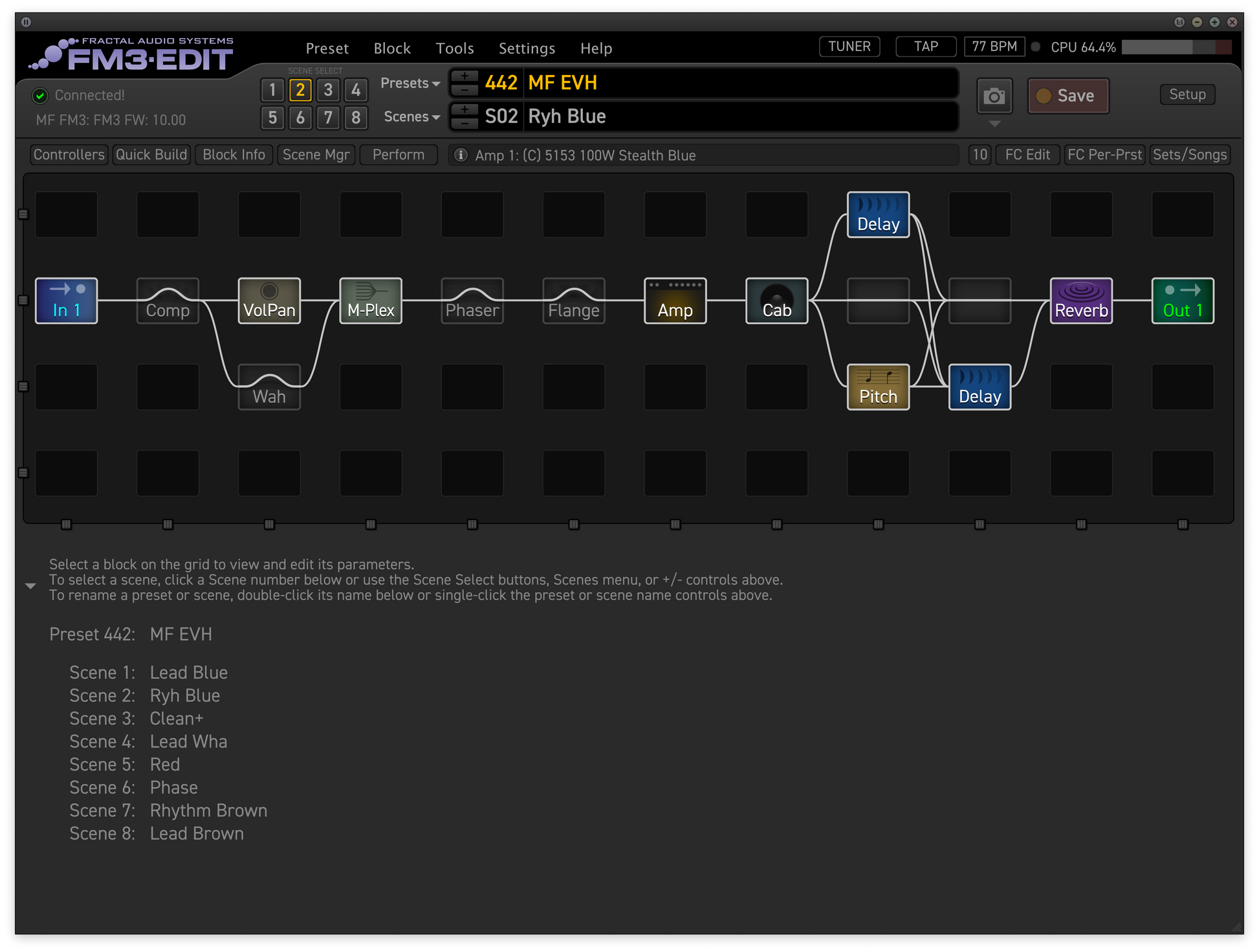This screenshot has width=1259, height=952.
Task: Activate scene 8 button
Action: point(356,118)
